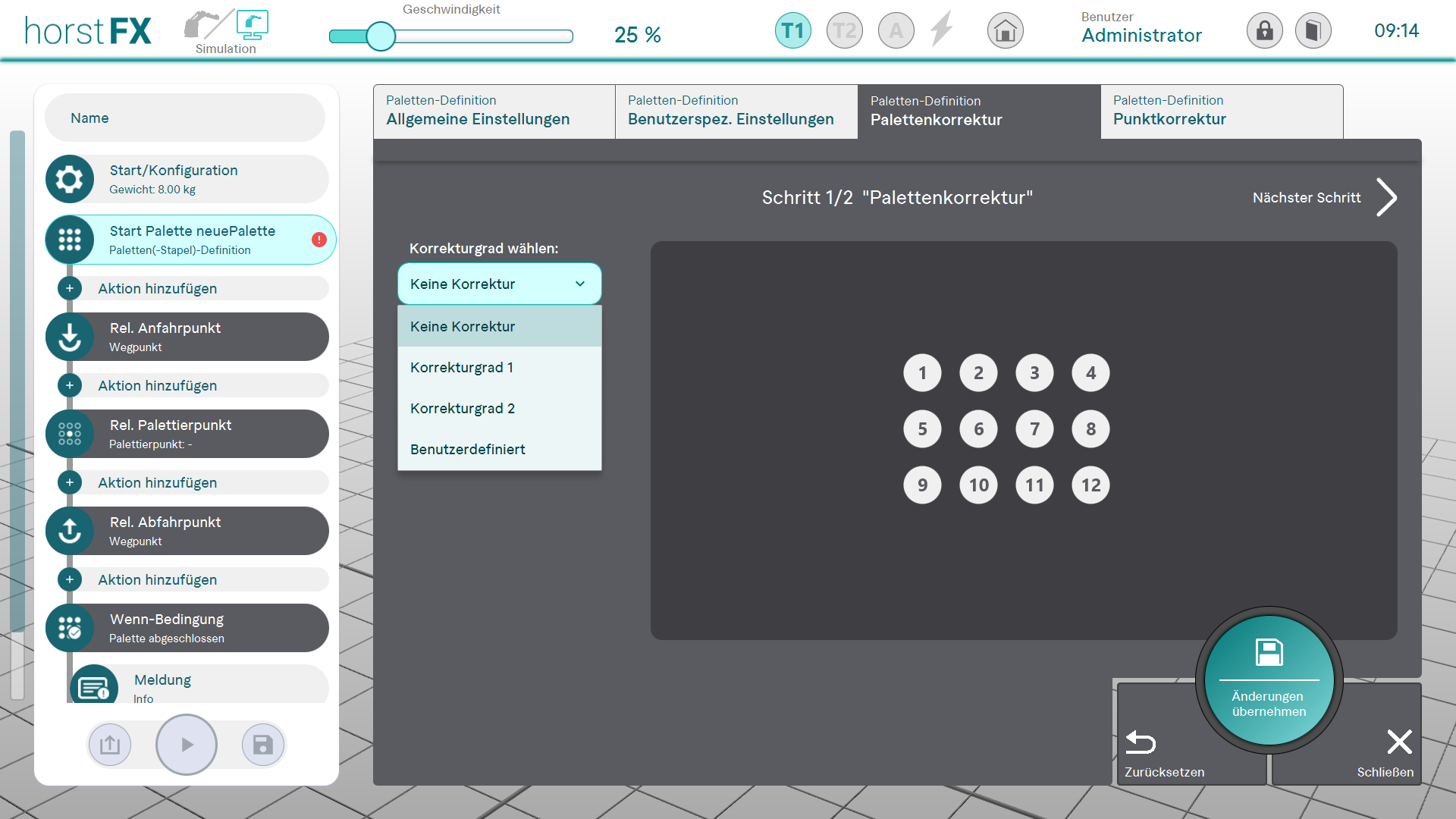This screenshot has height=819, width=1456.
Task: Click the Geschwindigkeit speed slider handle
Action: tap(381, 36)
